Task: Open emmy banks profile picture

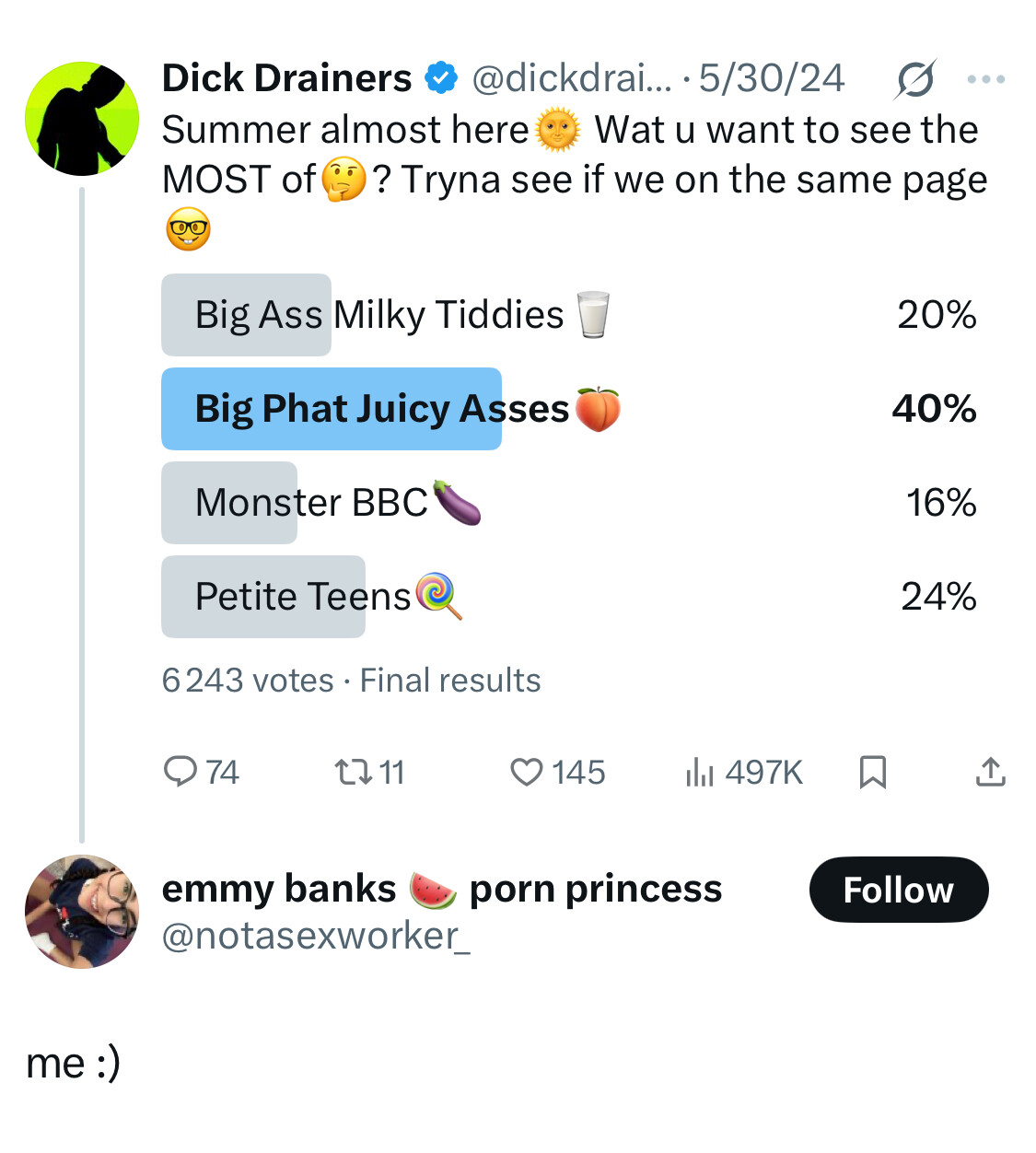Action: 82,912
